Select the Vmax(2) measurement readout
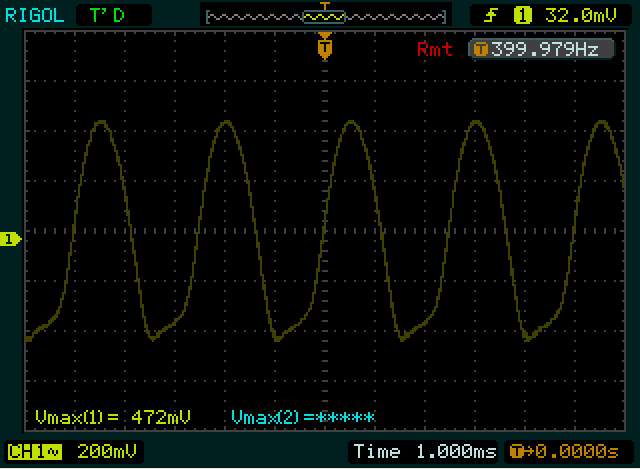This screenshot has width=640, height=469. click(x=303, y=417)
